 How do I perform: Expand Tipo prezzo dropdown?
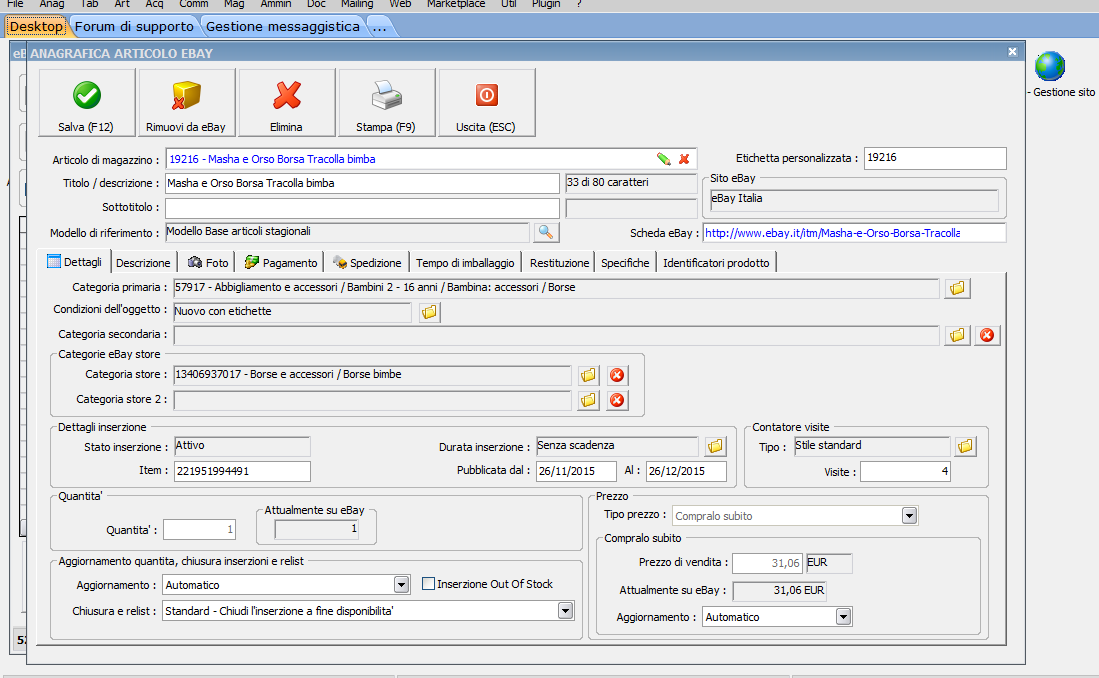pos(909,515)
